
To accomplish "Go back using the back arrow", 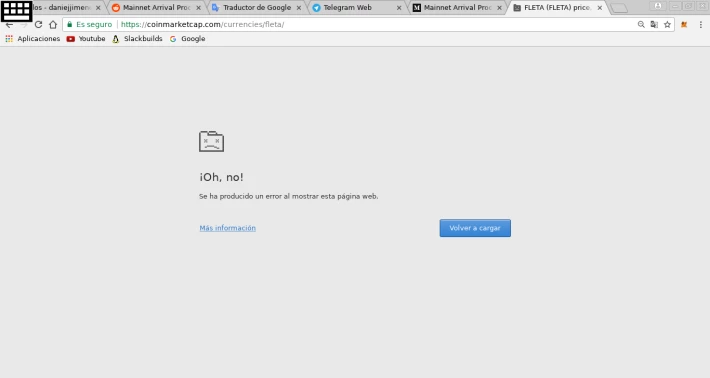I will 9,24.
